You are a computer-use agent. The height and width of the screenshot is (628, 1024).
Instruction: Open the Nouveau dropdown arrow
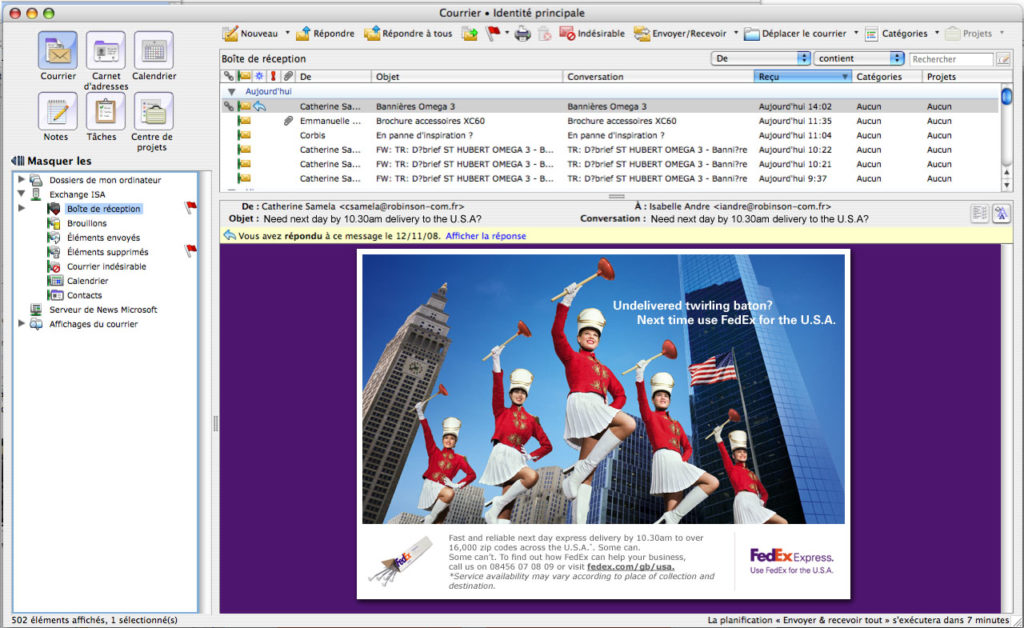287,33
